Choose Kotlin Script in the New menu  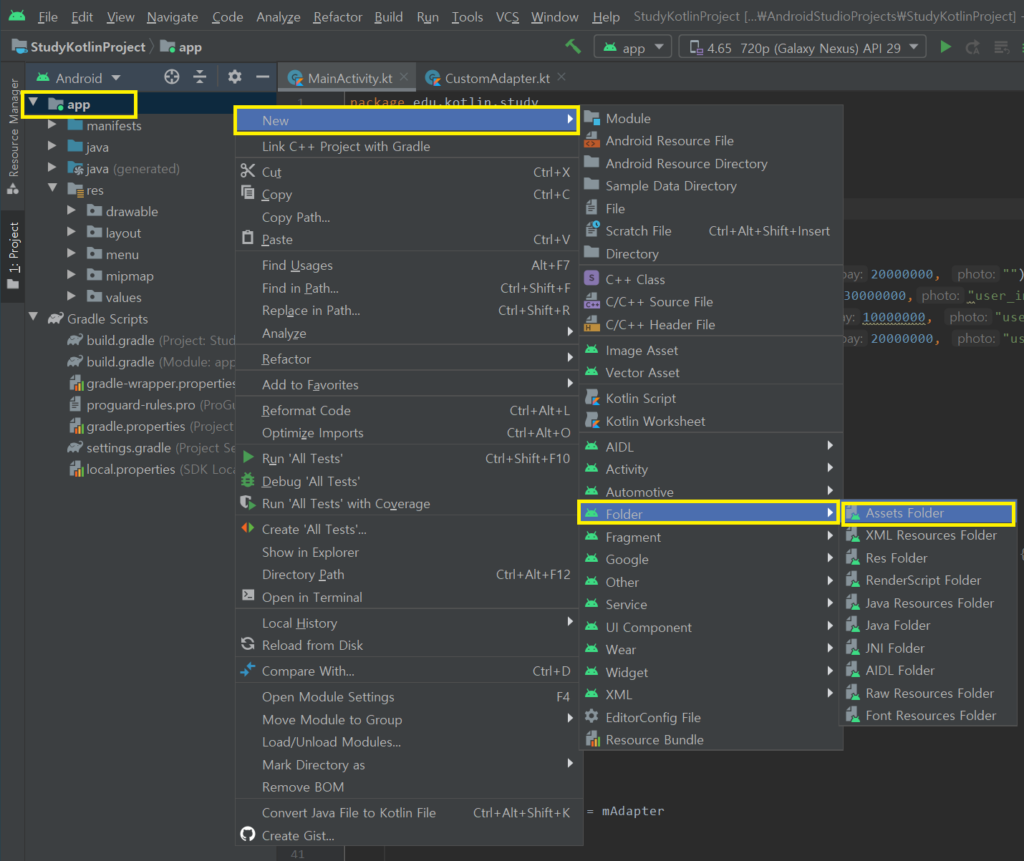(x=640, y=398)
